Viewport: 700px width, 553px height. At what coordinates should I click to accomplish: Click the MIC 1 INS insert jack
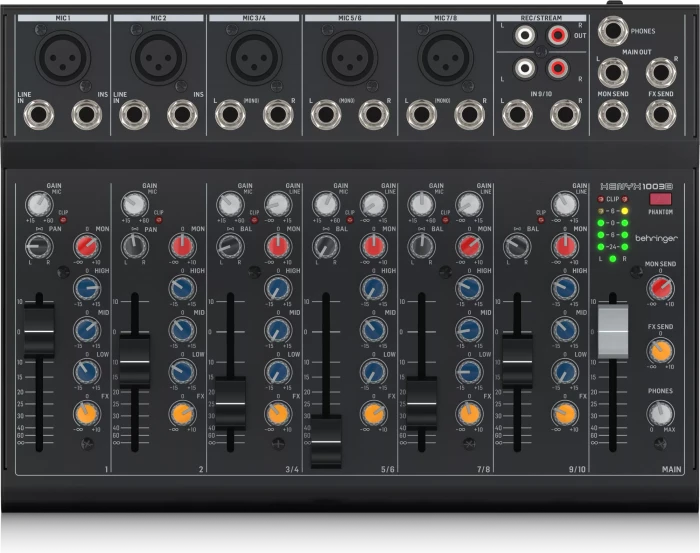87,115
